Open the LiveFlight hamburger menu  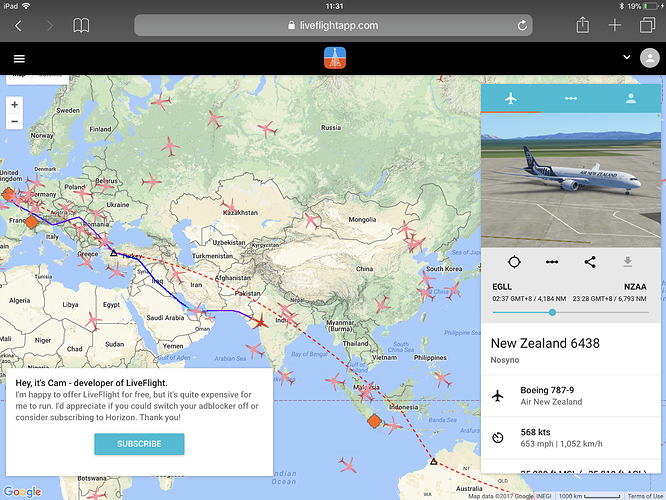point(19,59)
